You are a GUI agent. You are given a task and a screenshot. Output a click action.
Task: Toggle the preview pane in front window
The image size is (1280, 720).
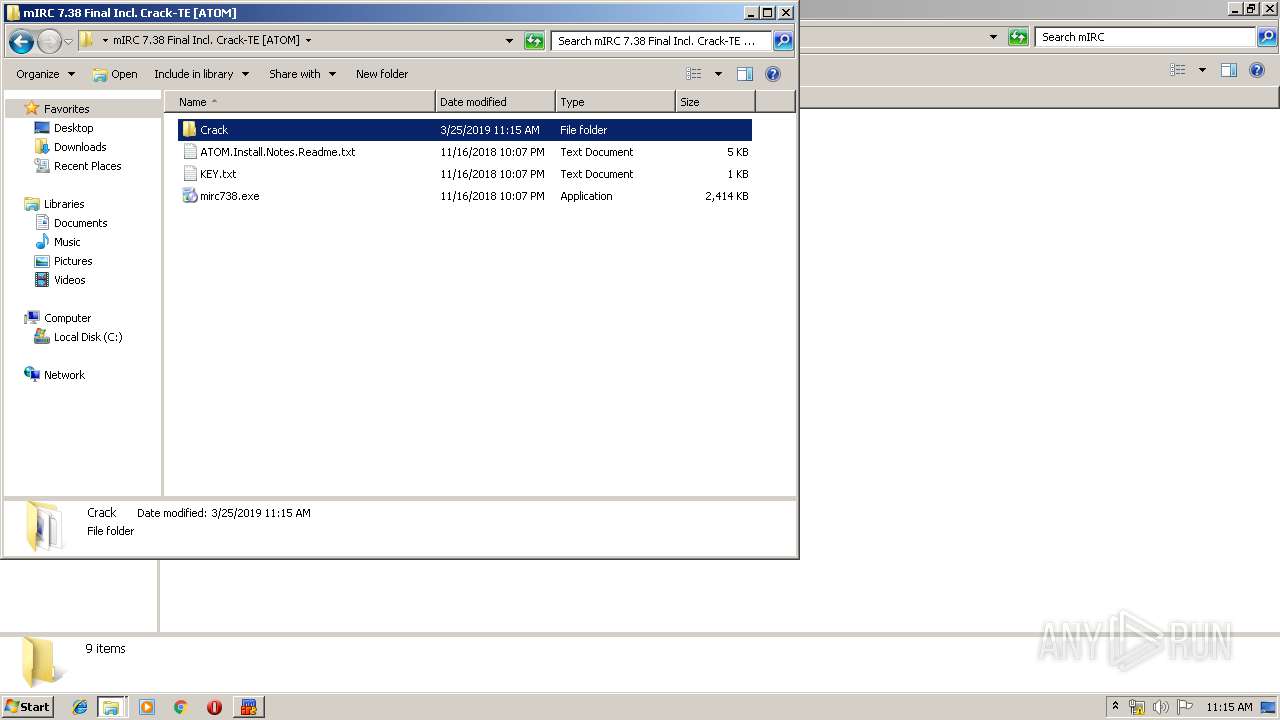(x=745, y=74)
